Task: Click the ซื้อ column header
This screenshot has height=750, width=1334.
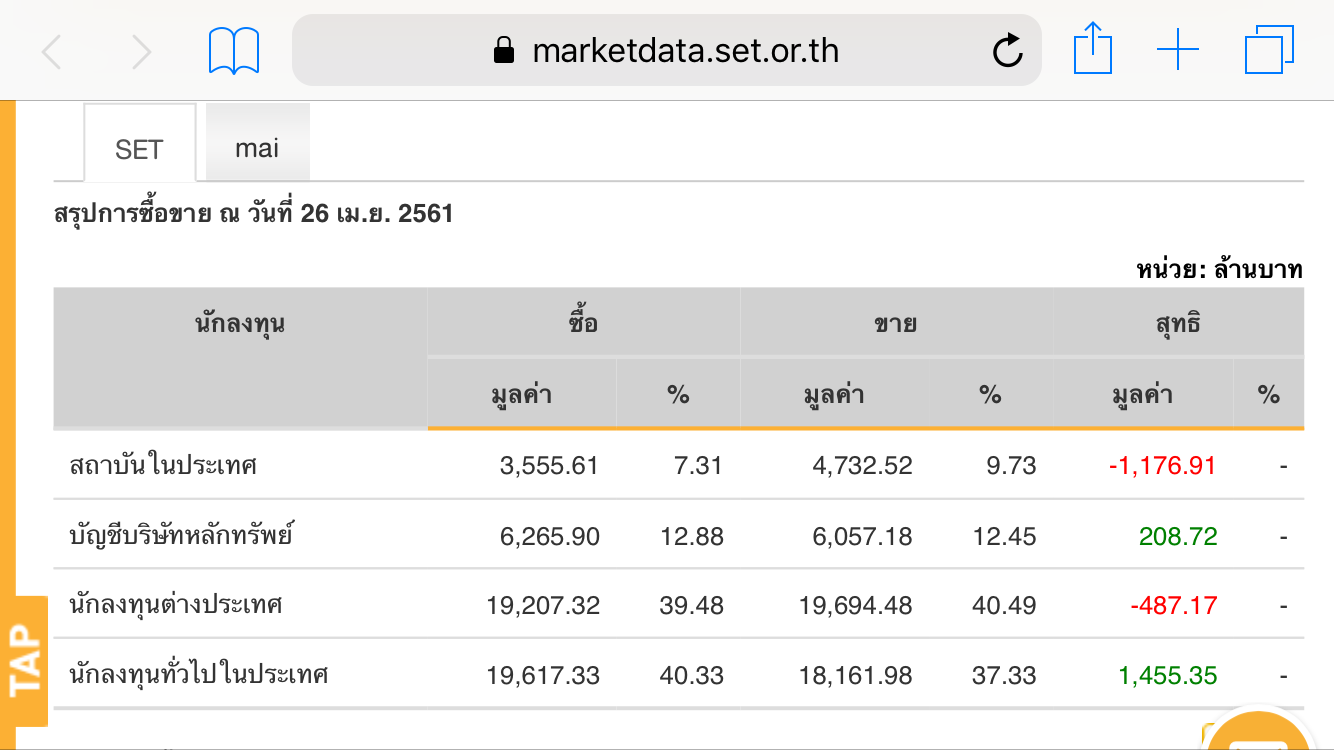Action: [x=583, y=323]
